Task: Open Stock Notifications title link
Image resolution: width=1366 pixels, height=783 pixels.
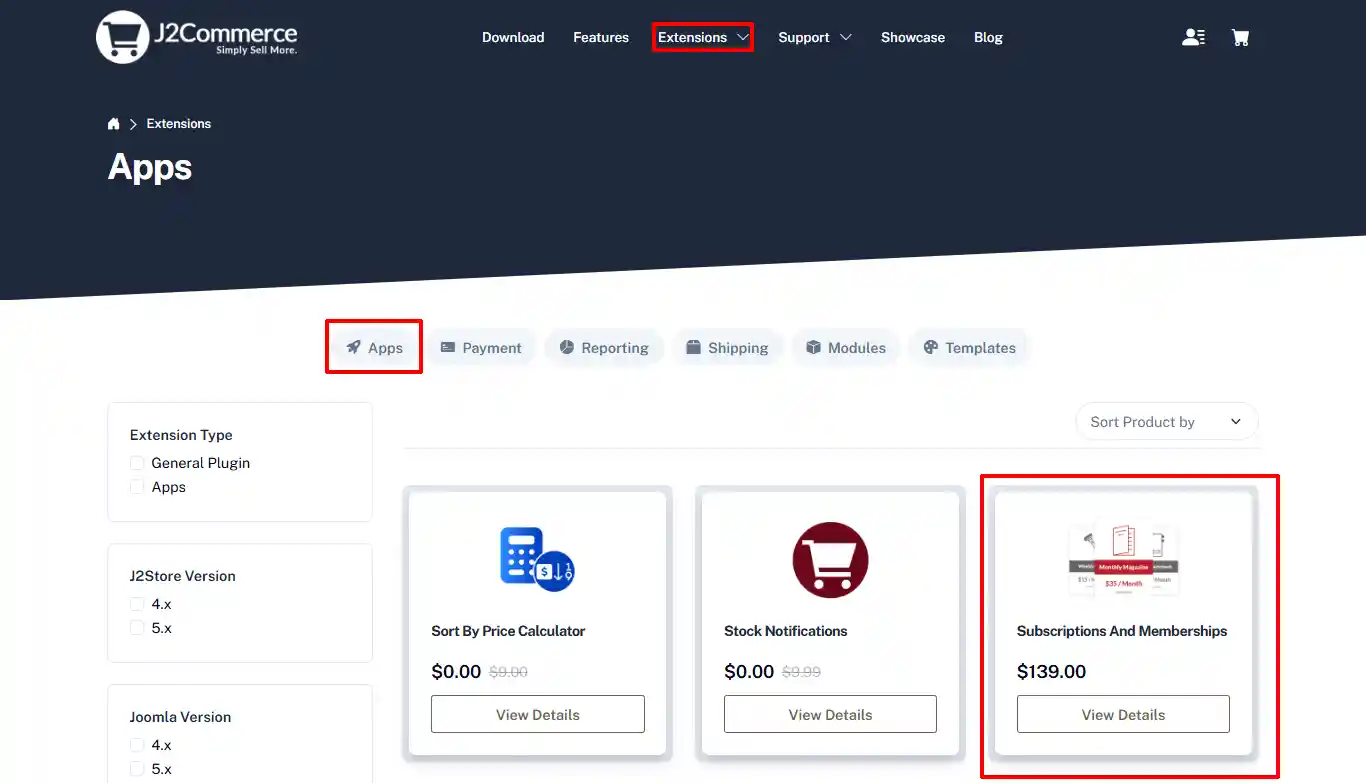Action: [x=786, y=631]
